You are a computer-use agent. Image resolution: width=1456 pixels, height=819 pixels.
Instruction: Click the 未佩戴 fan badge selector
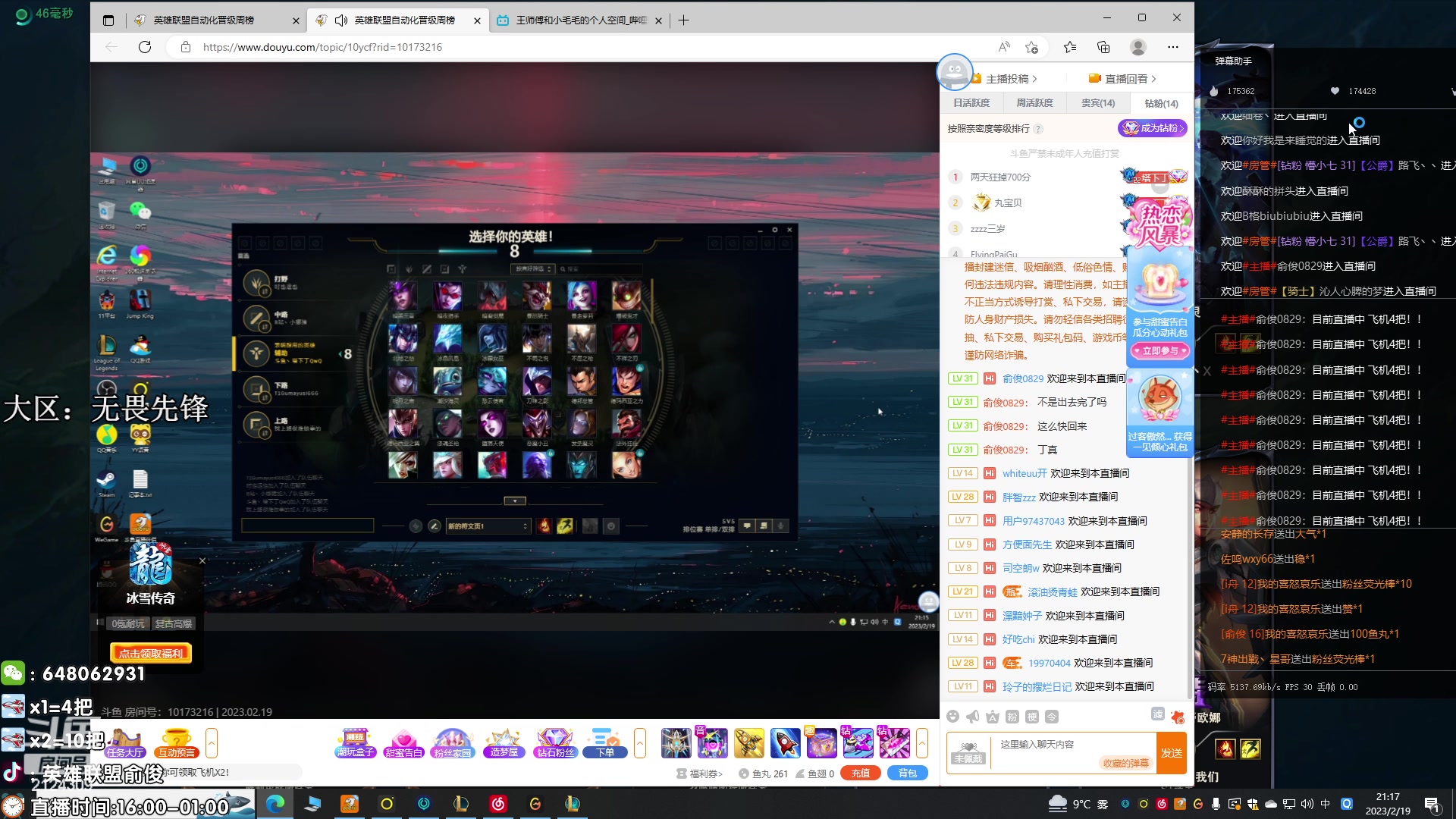pyautogui.click(x=968, y=753)
